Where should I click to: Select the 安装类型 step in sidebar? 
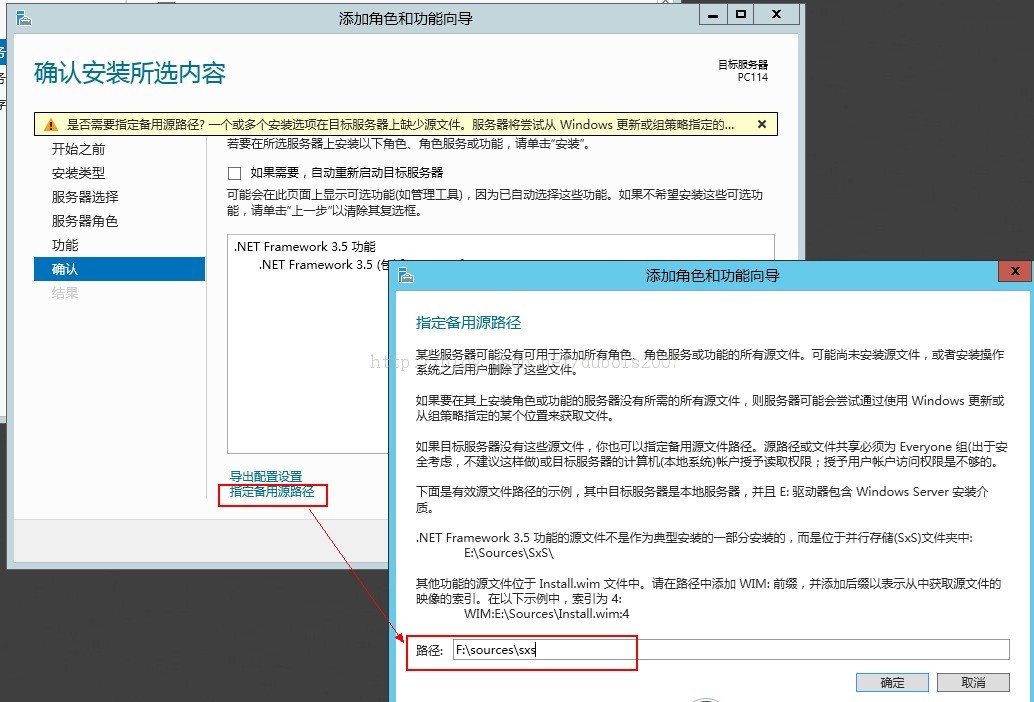pos(78,173)
